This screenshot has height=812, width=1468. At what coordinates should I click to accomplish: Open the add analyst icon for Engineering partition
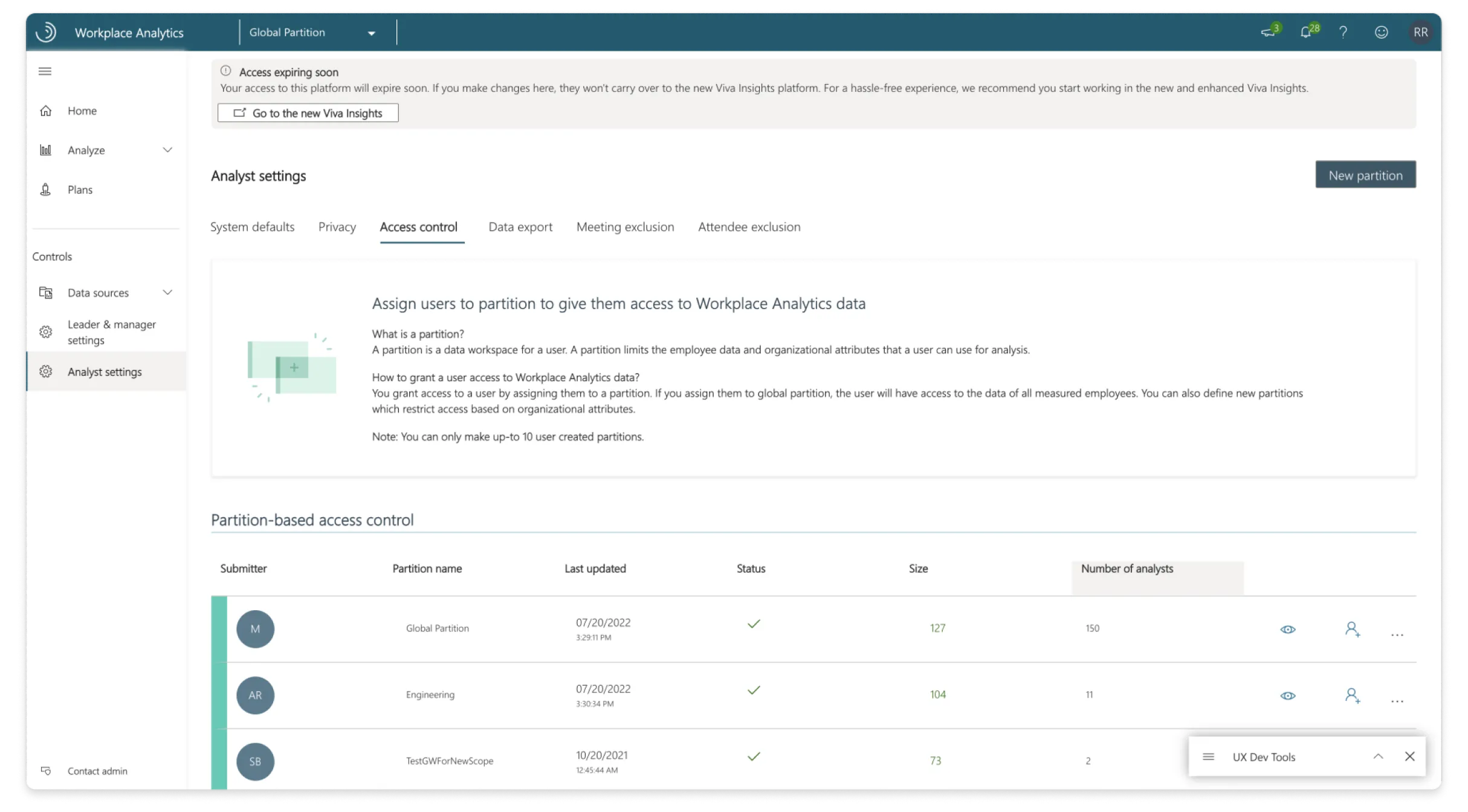pyautogui.click(x=1353, y=696)
